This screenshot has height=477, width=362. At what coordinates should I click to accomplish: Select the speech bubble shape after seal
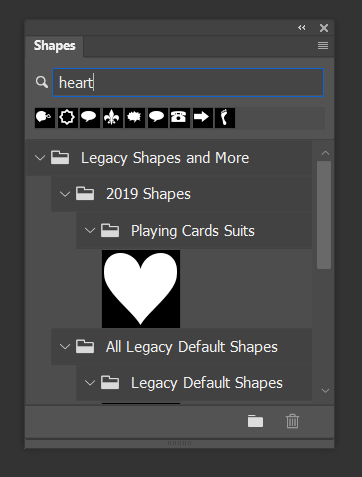[x=90, y=118]
